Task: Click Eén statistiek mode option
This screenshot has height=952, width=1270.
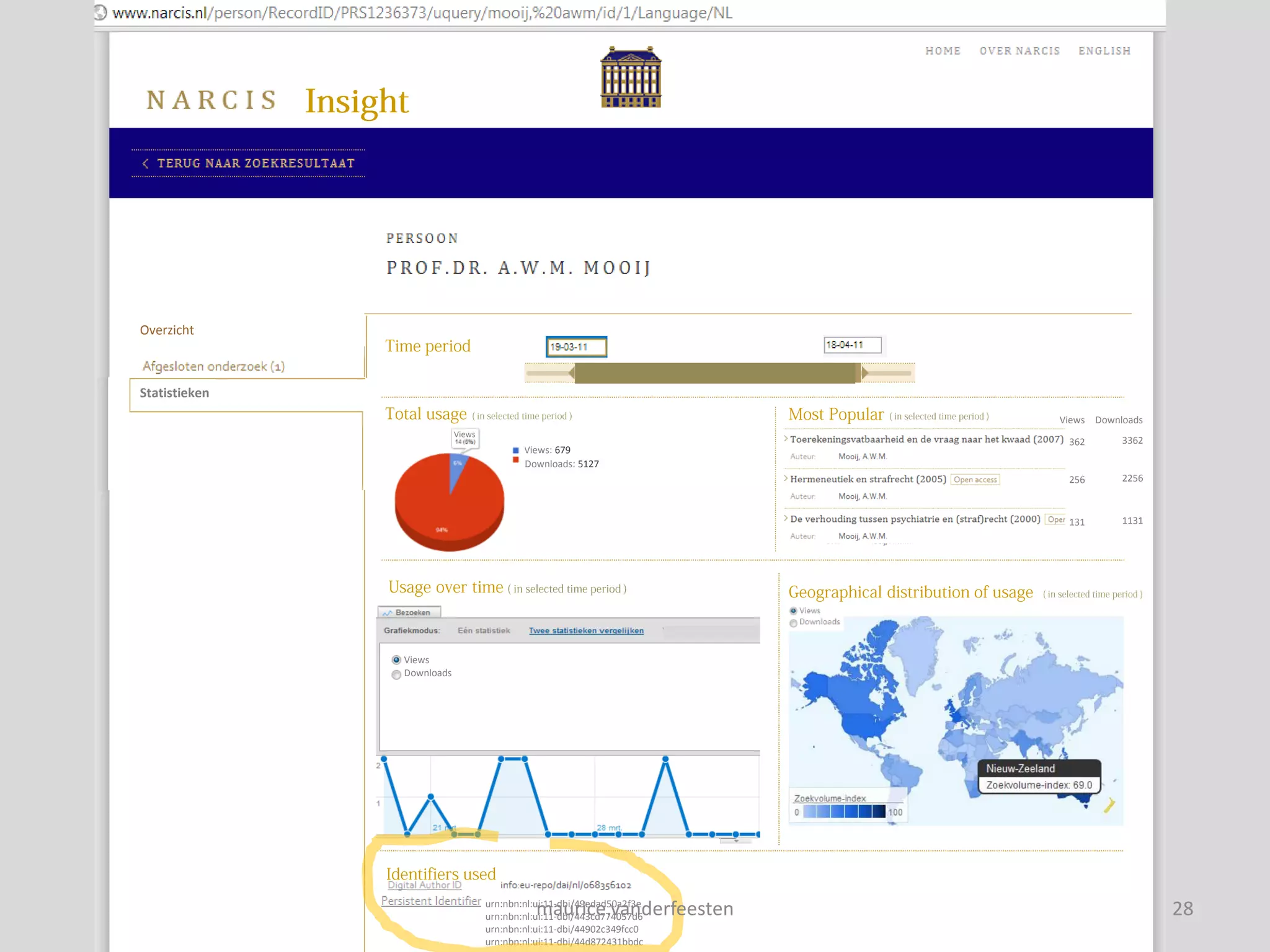Action: coord(484,630)
